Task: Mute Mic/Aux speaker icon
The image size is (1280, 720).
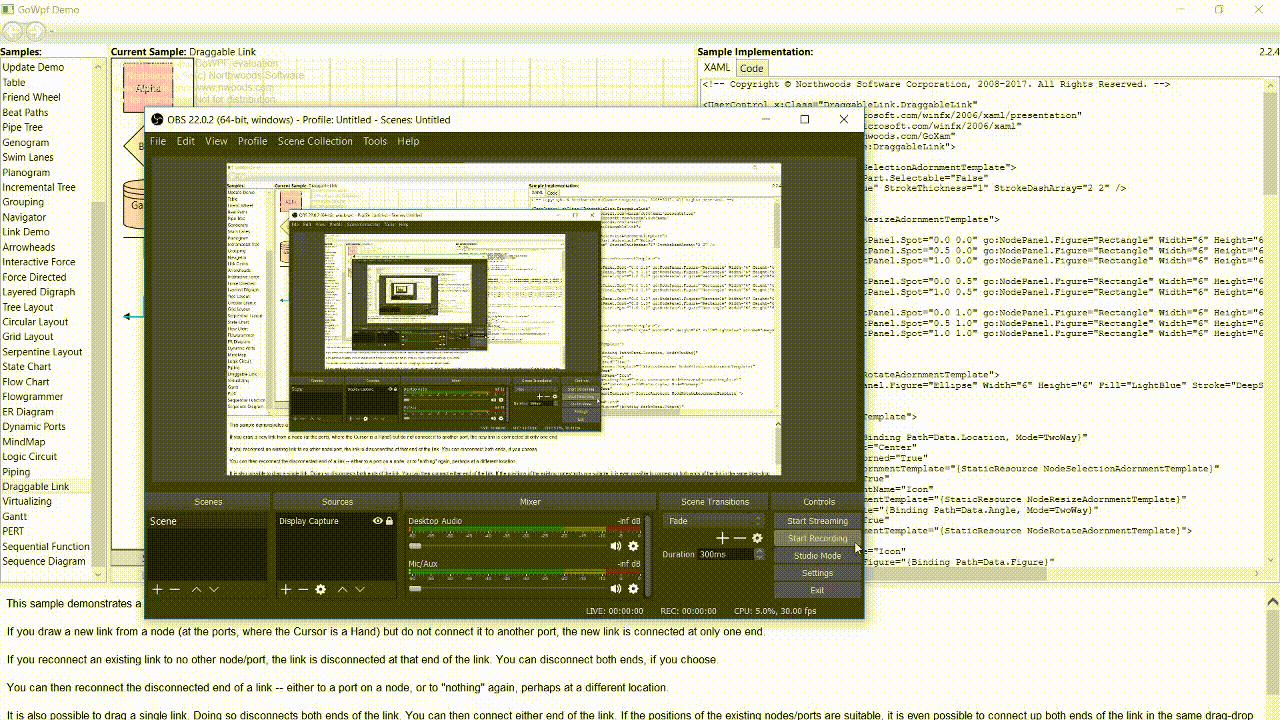Action: tap(616, 589)
